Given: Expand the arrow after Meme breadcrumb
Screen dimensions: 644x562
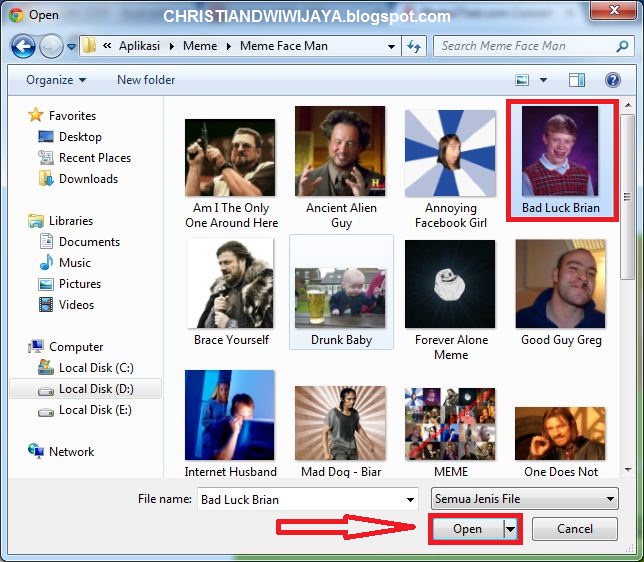Looking at the screenshot, I should pos(229,46).
